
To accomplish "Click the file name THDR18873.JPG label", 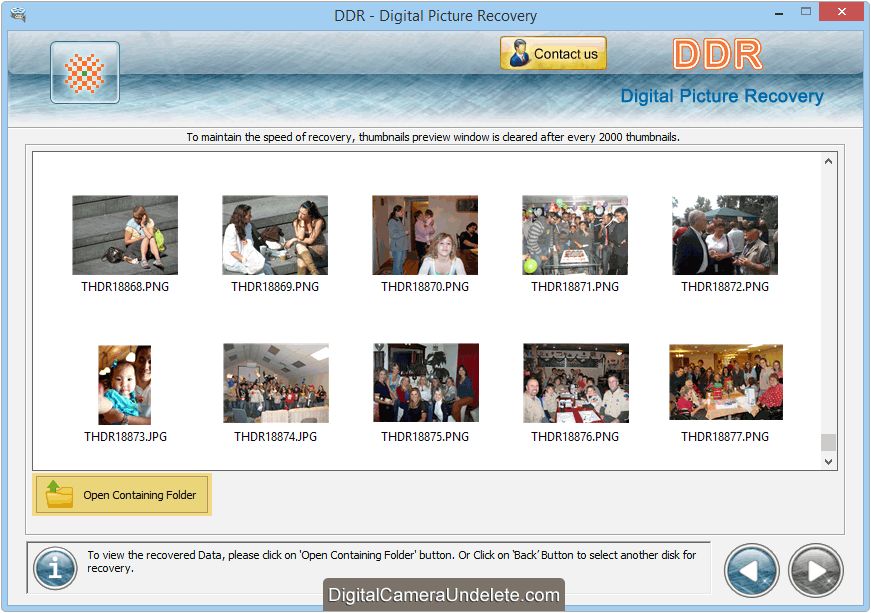I will 126,436.
